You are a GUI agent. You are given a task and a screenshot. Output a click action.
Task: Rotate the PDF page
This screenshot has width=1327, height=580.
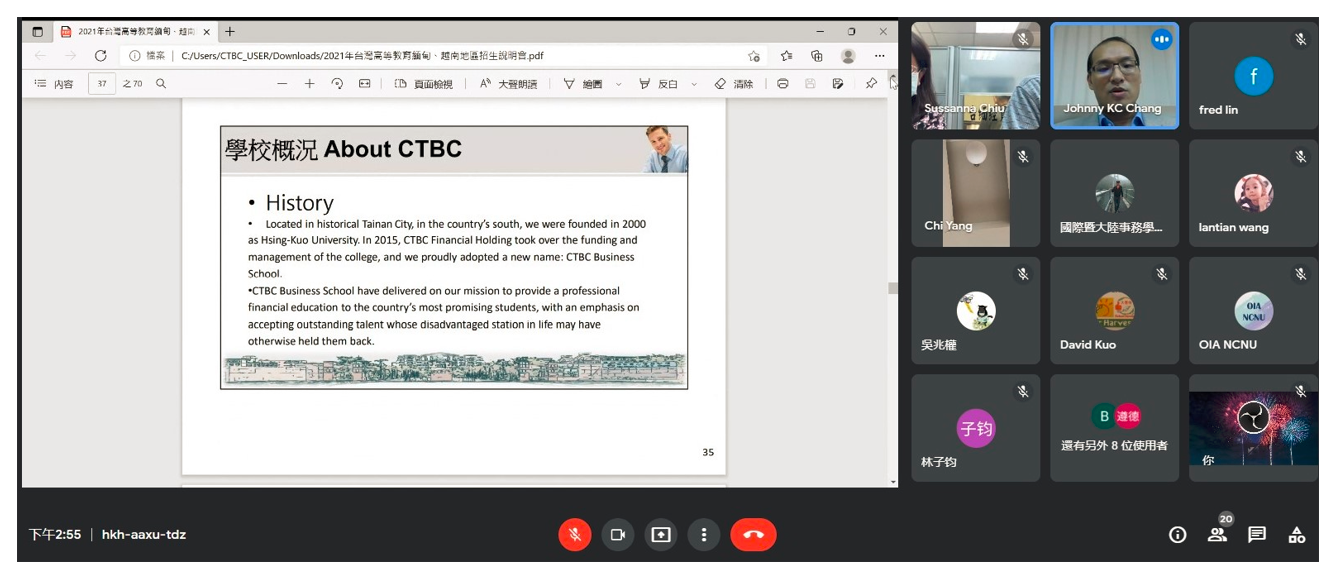tap(337, 84)
